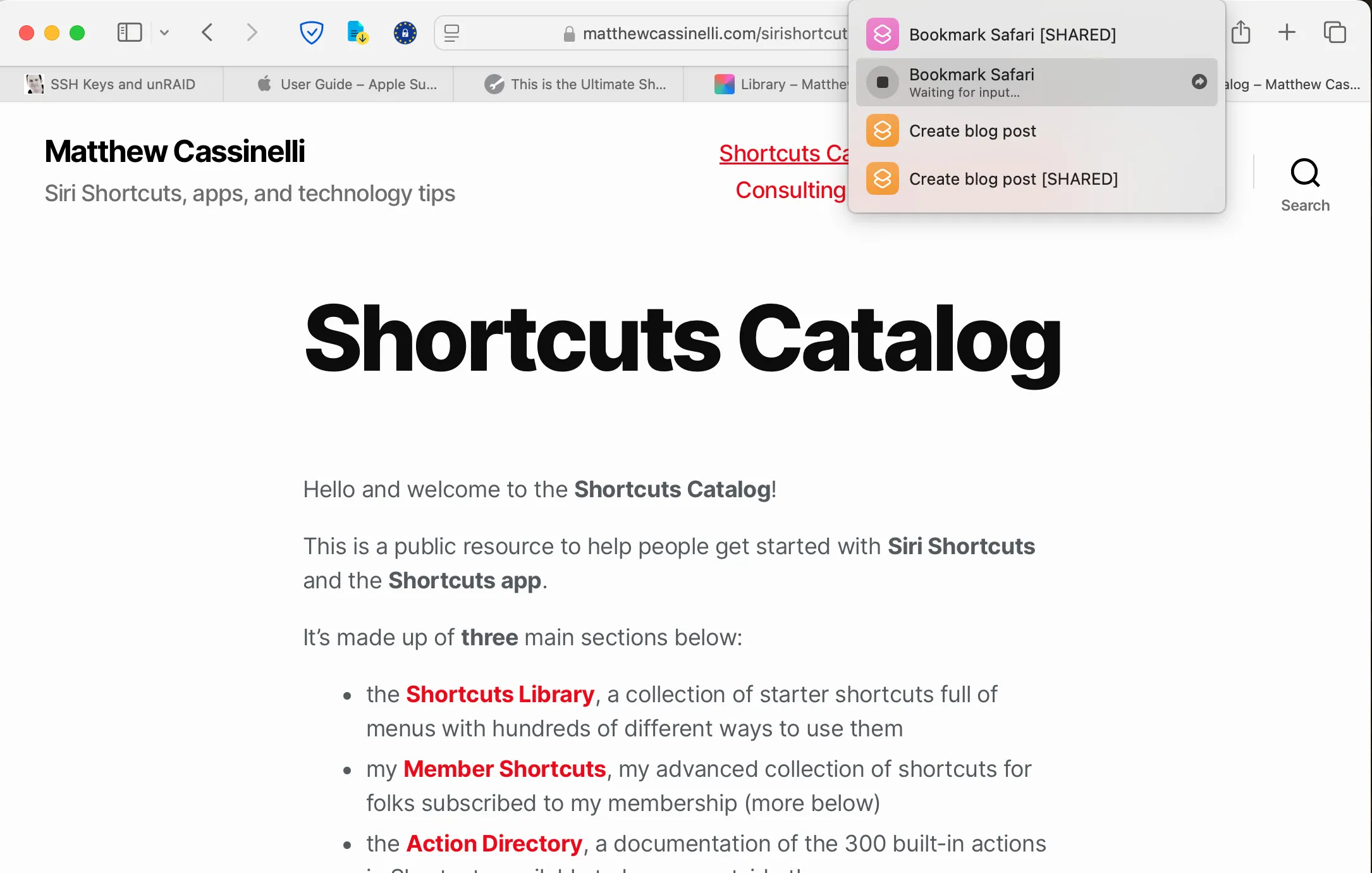Image resolution: width=1372 pixels, height=873 pixels.
Task: Click the Bookmark Safari [SHARED] shortcut icon
Action: coord(883,33)
